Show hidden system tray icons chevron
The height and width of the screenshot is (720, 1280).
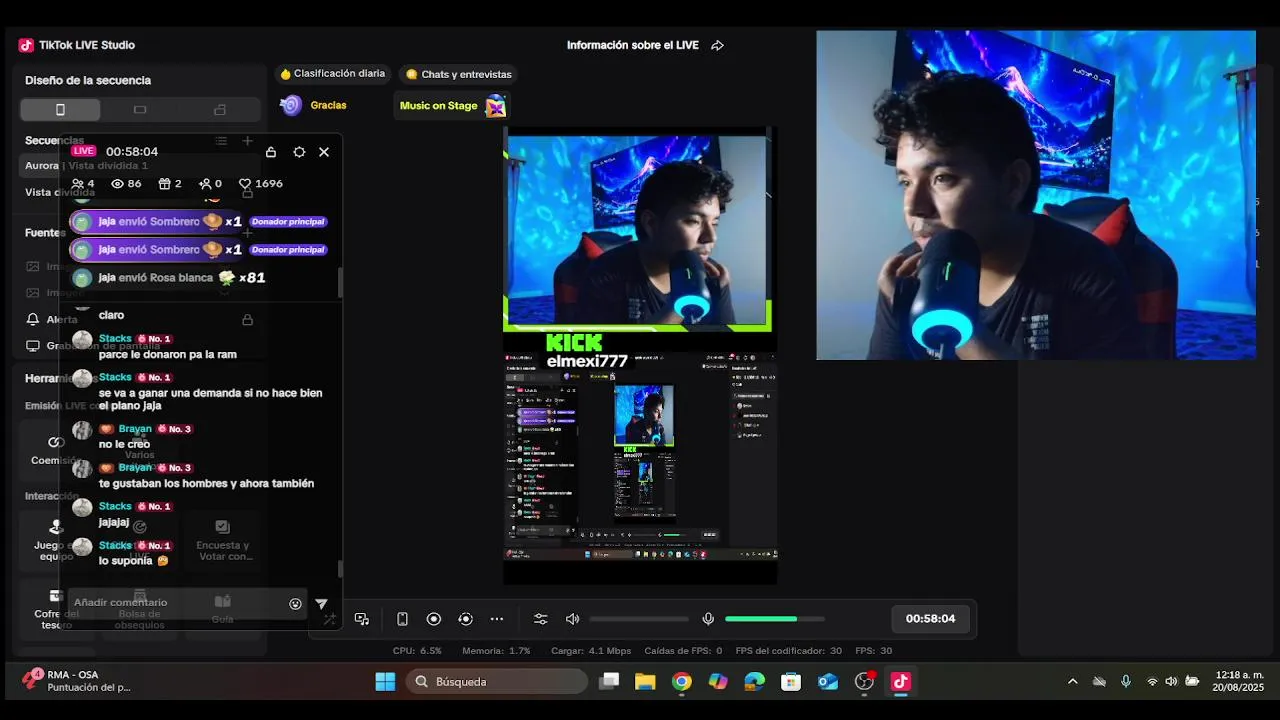point(1073,682)
